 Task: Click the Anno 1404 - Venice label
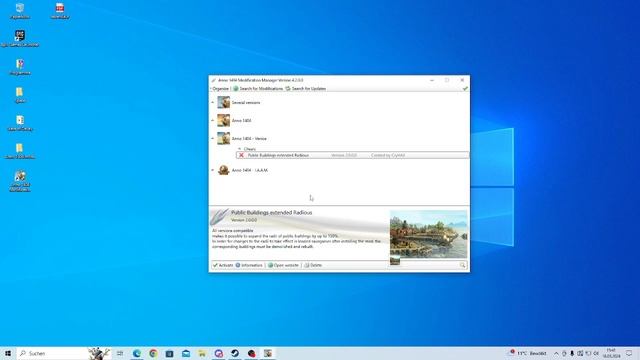pos(249,138)
